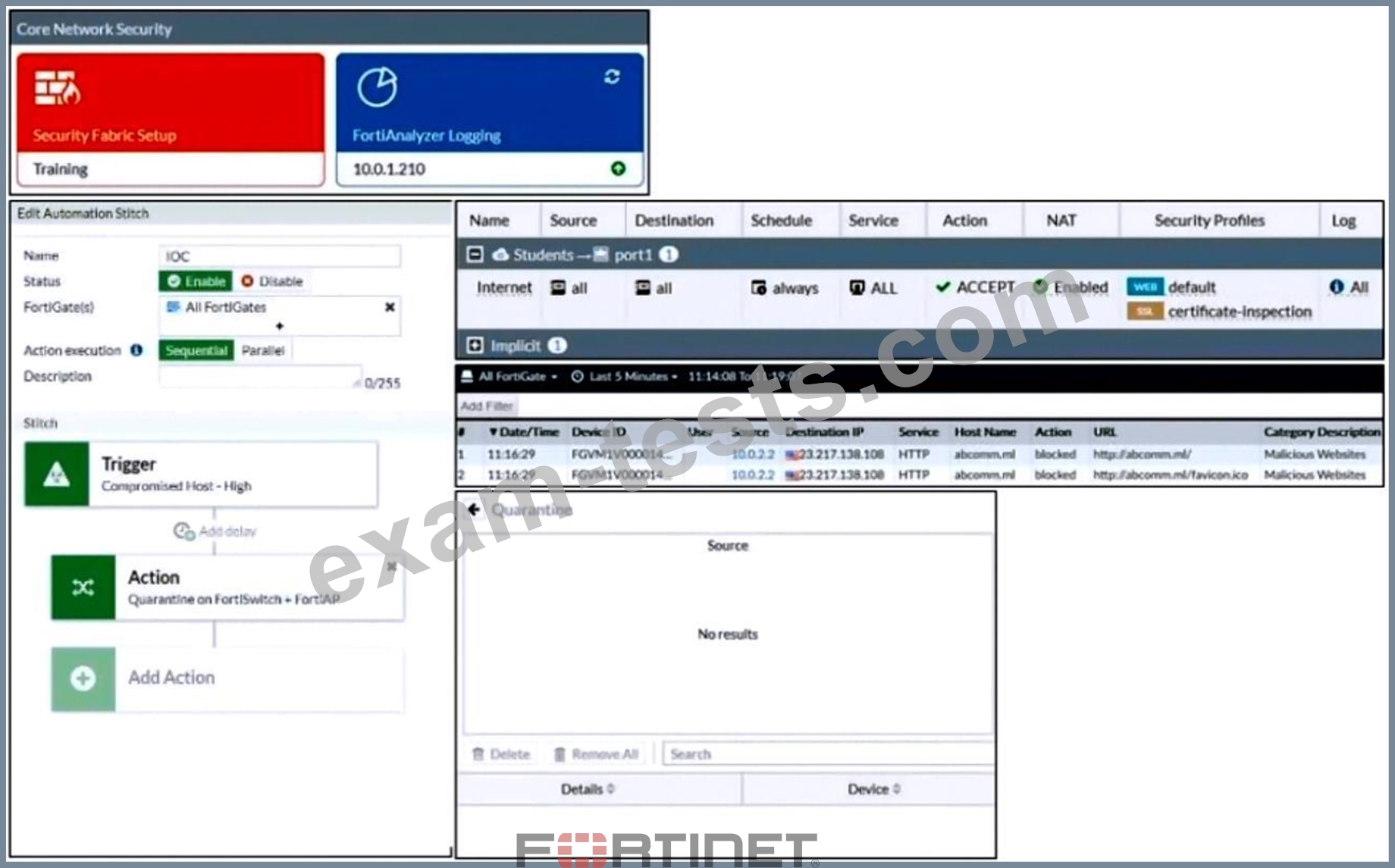Click Add delay link under the Trigger
Screen dimensions: 1395x868
tap(216, 531)
